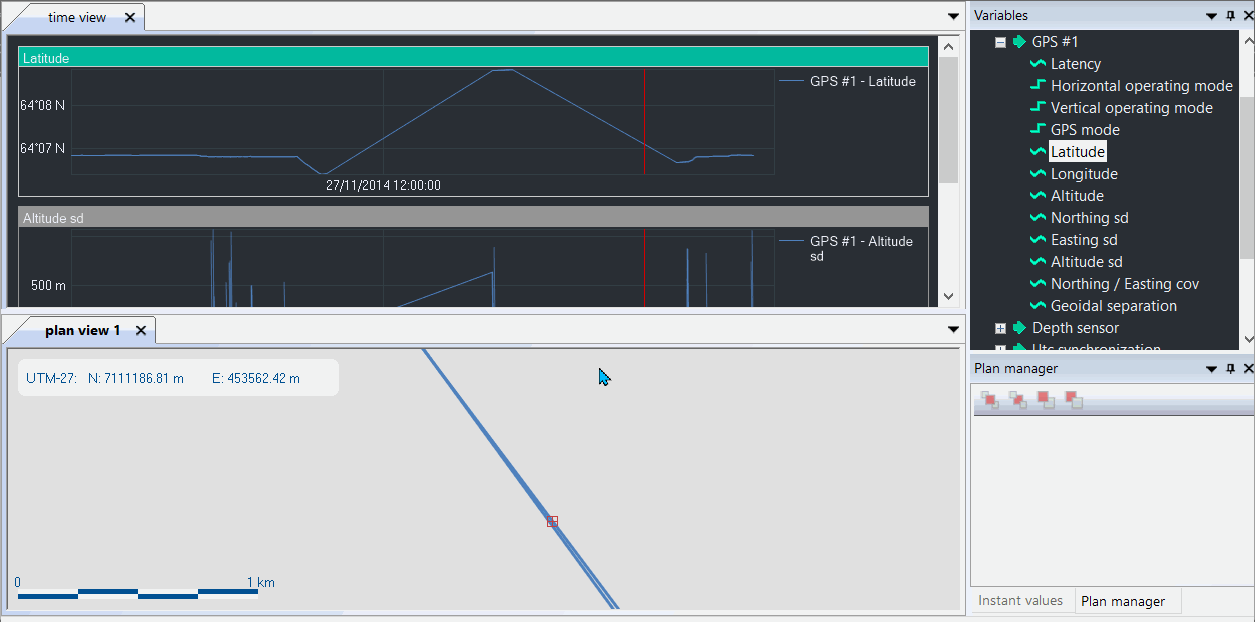Screen dimensions: 1255x622
Task: Click the leftmost layer-order icon in Plan manager
Action: tap(990, 400)
